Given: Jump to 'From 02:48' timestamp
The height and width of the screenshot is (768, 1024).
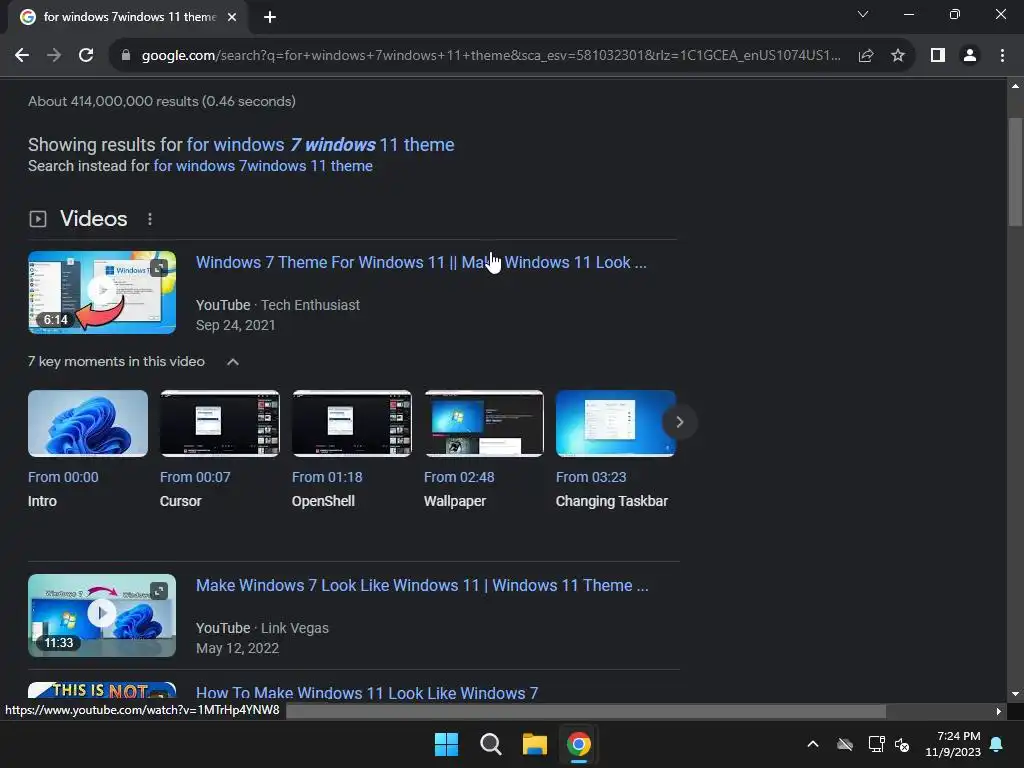Looking at the screenshot, I should point(459,477).
